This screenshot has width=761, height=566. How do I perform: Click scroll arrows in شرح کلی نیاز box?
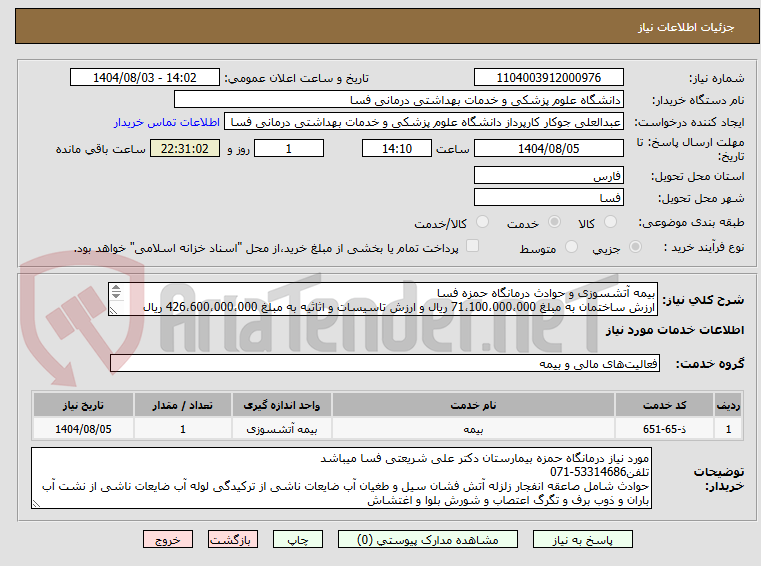pos(116,292)
